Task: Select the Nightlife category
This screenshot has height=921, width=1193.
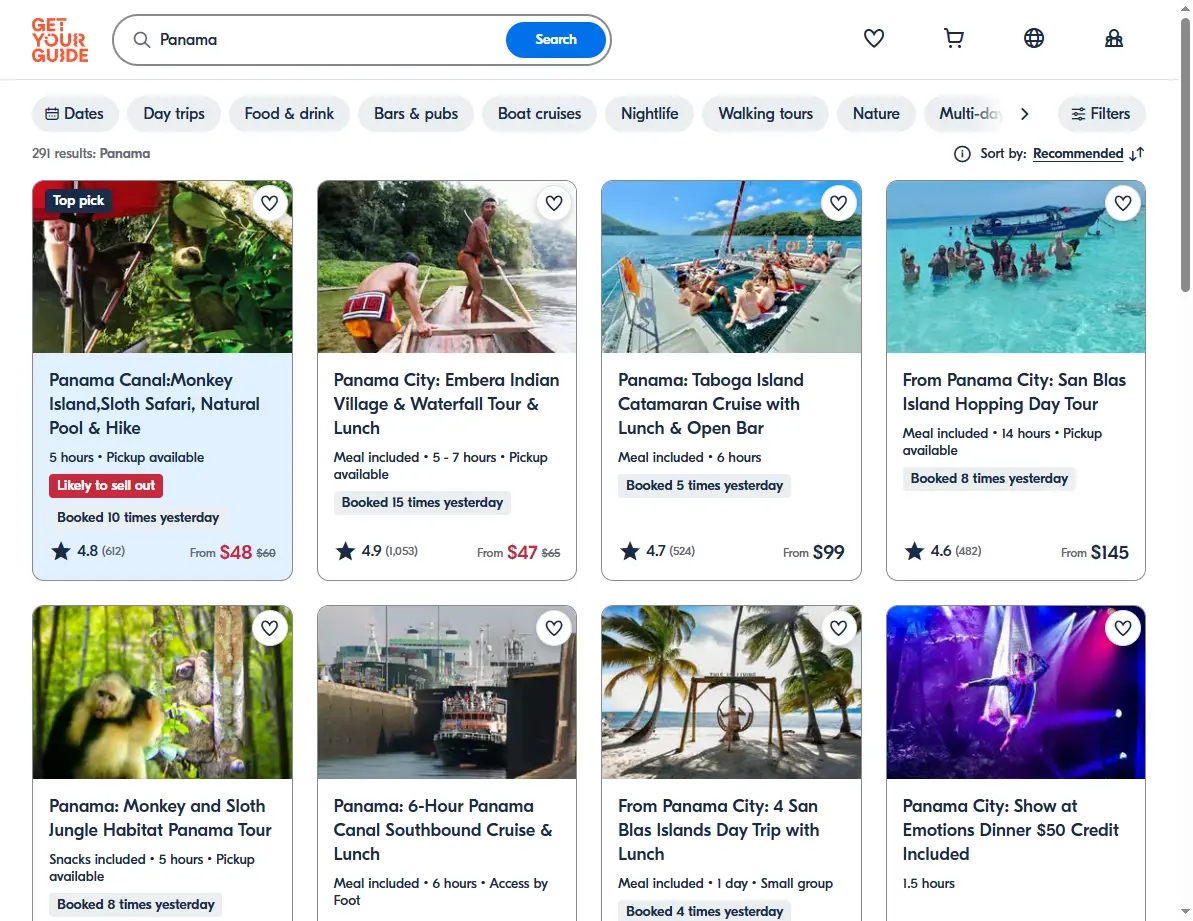Action: coord(650,114)
